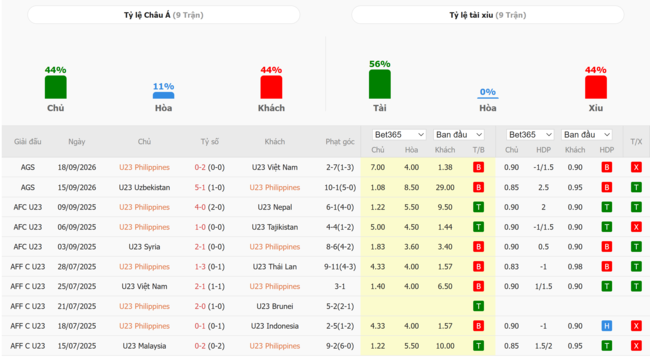Click red X T/X badge in Indonesia row
Image resolution: width=650 pixels, height=360 pixels.
(636, 326)
